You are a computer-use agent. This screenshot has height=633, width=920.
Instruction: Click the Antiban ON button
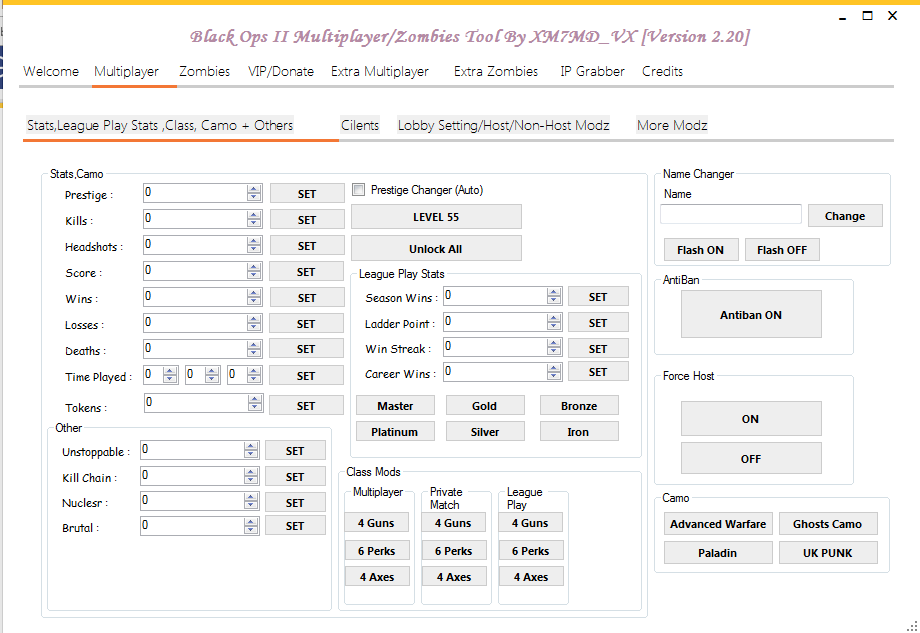click(x=751, y=314)
